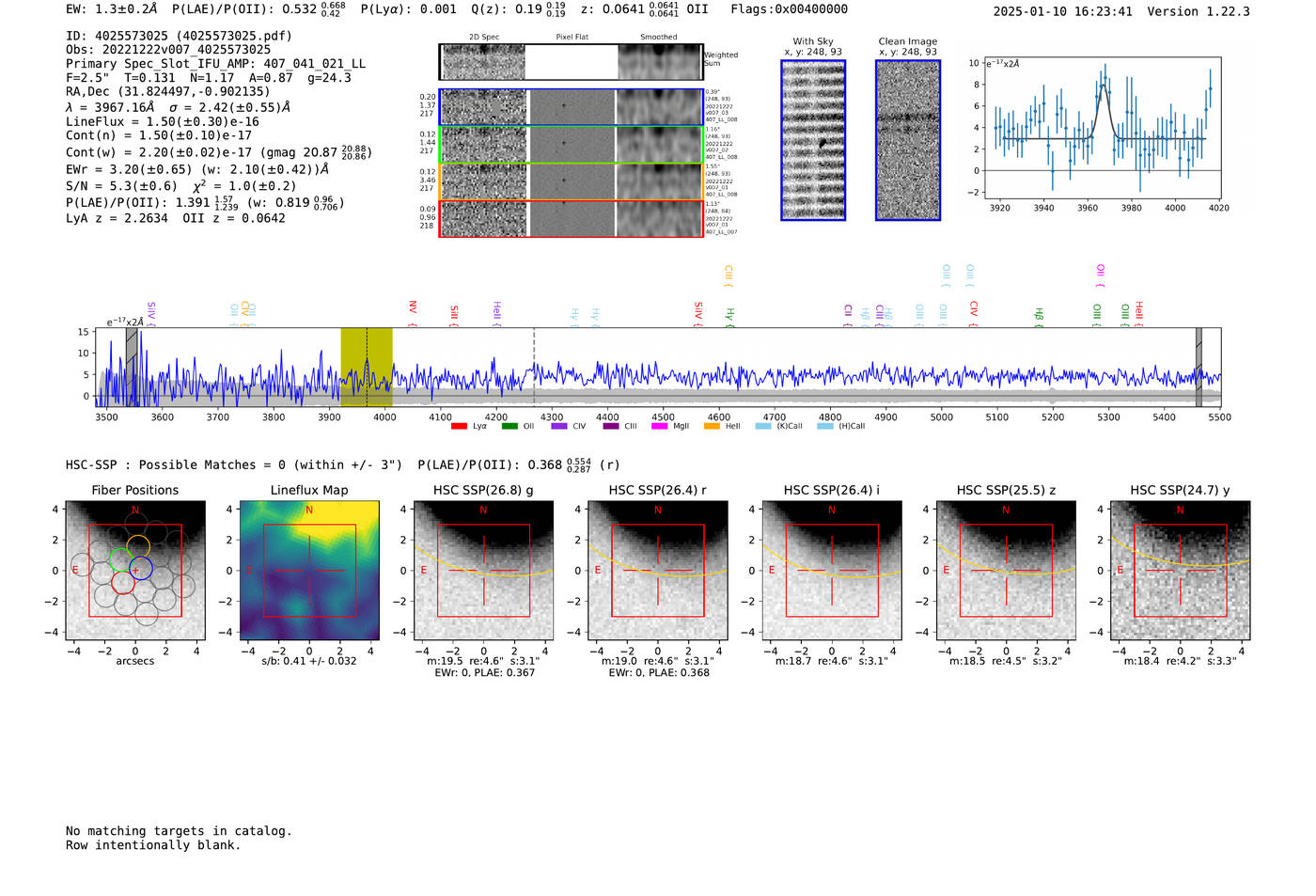This screenshot has width=1316, height=896.
Task: Click the CIV legend swatch below the spectrum
Action: click(x=559, y=427)
